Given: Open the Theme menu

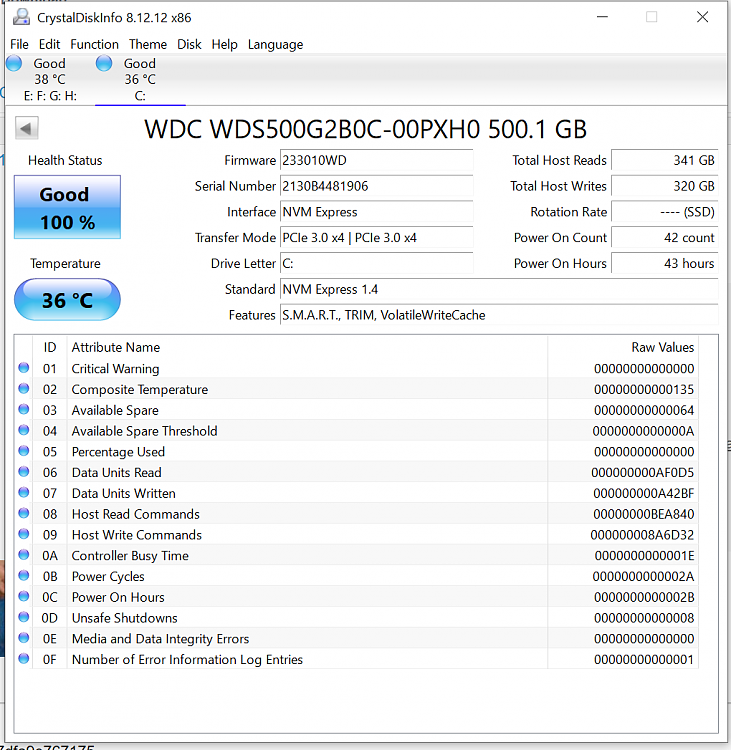Looking at the screenshot, I should tap(148, 44).
